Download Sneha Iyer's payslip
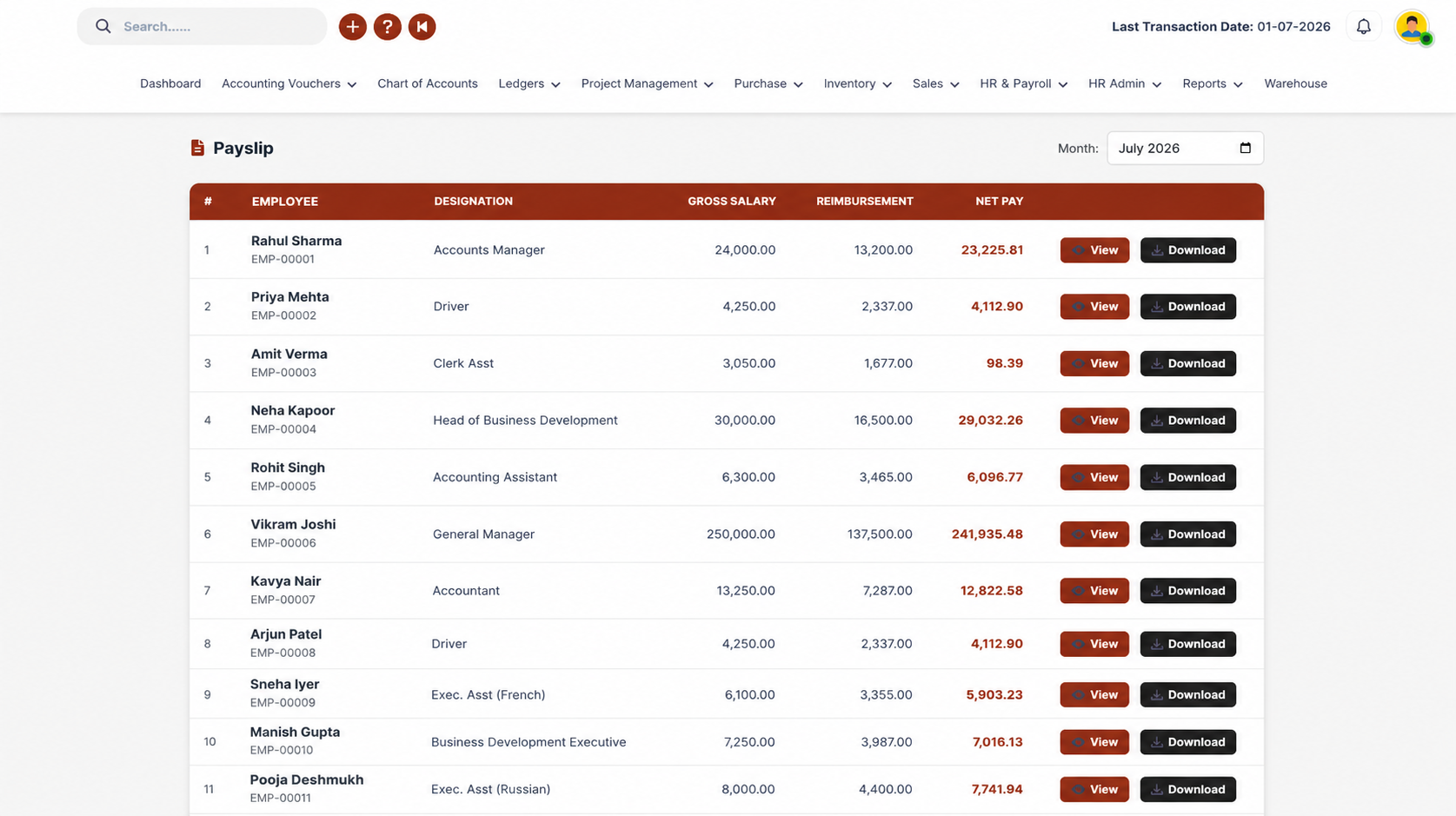This screenshot has width=1456, height=816. click(1187, 695)
